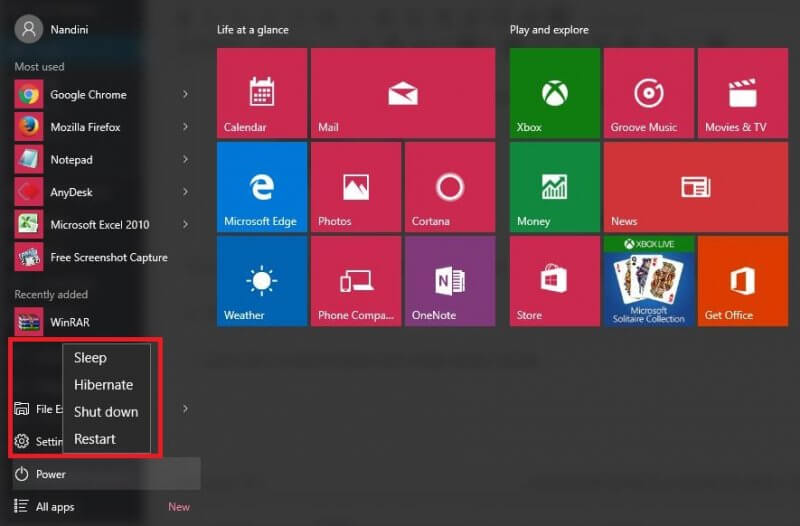The height and width of the screenshot is (526, 800).
Task: Expand Google Chrome jump list arrow
Action: (185, 94)
